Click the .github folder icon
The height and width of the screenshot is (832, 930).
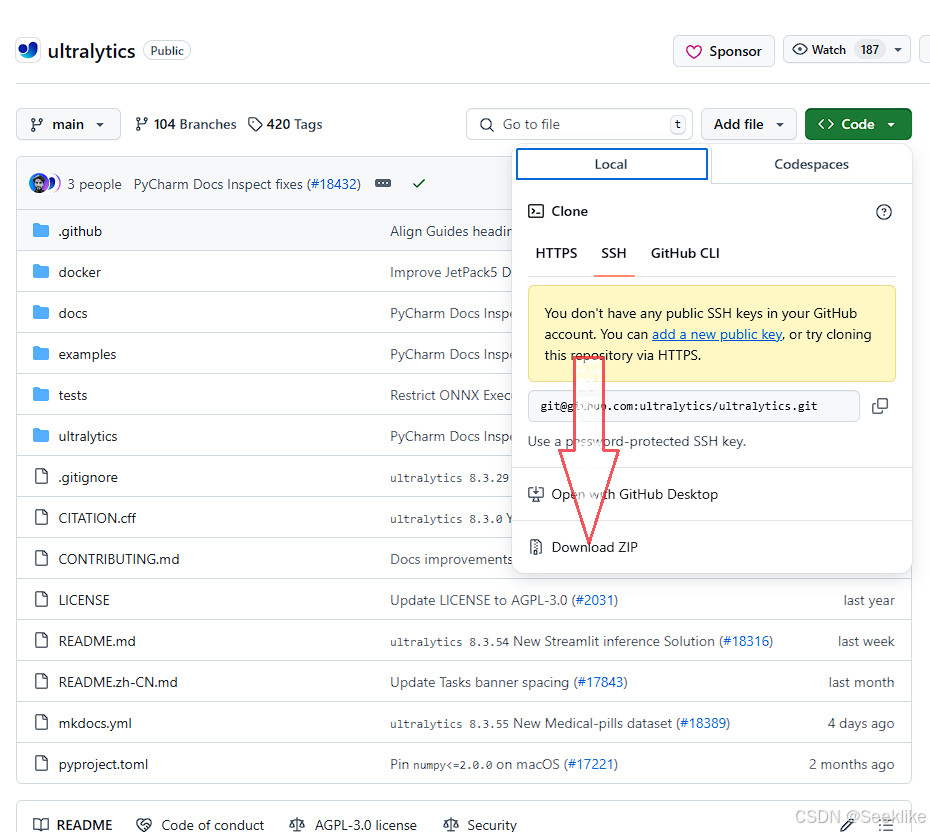(x=41, y=230)
